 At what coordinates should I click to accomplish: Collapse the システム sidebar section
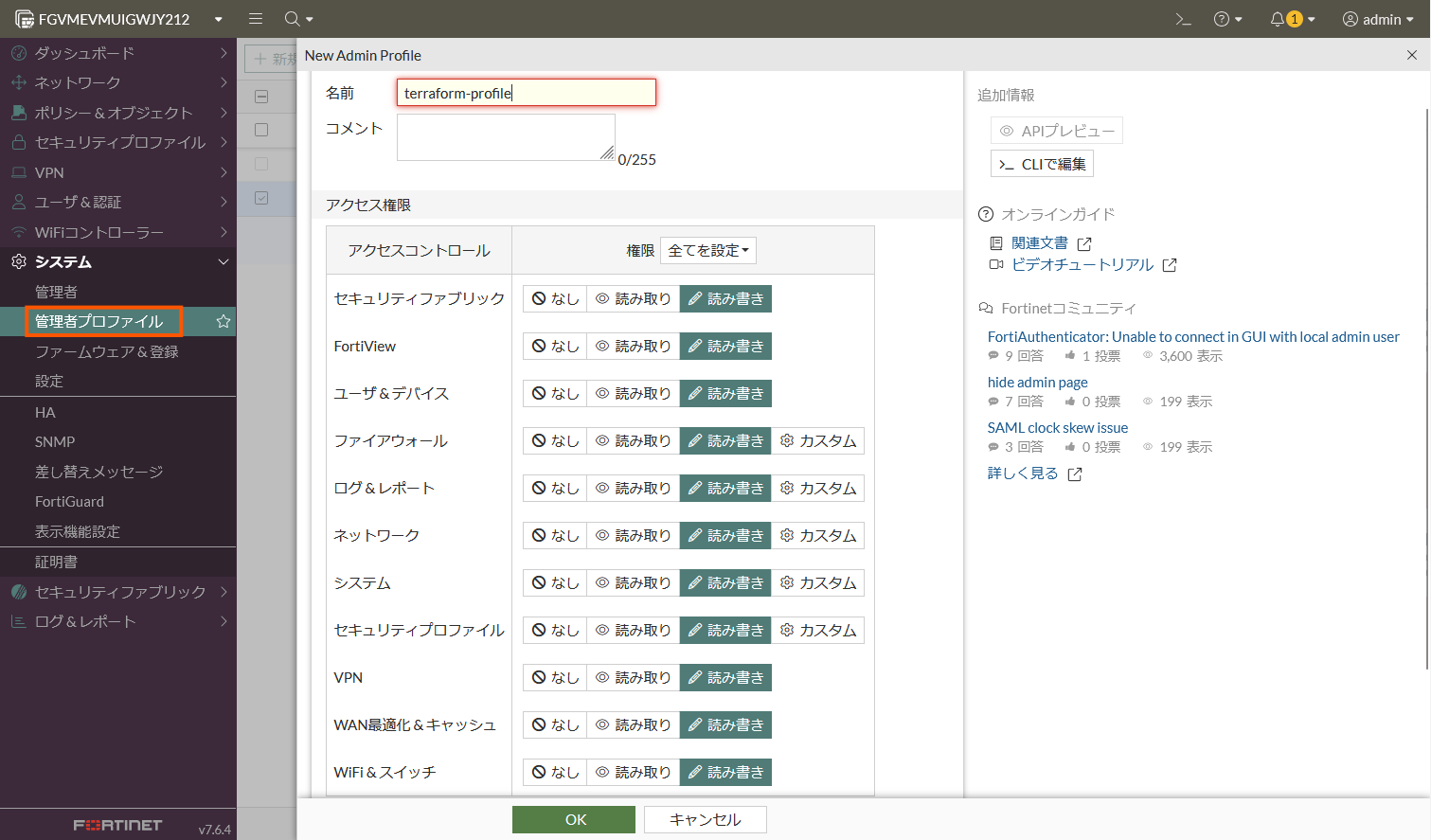click(x=118, y=262)
